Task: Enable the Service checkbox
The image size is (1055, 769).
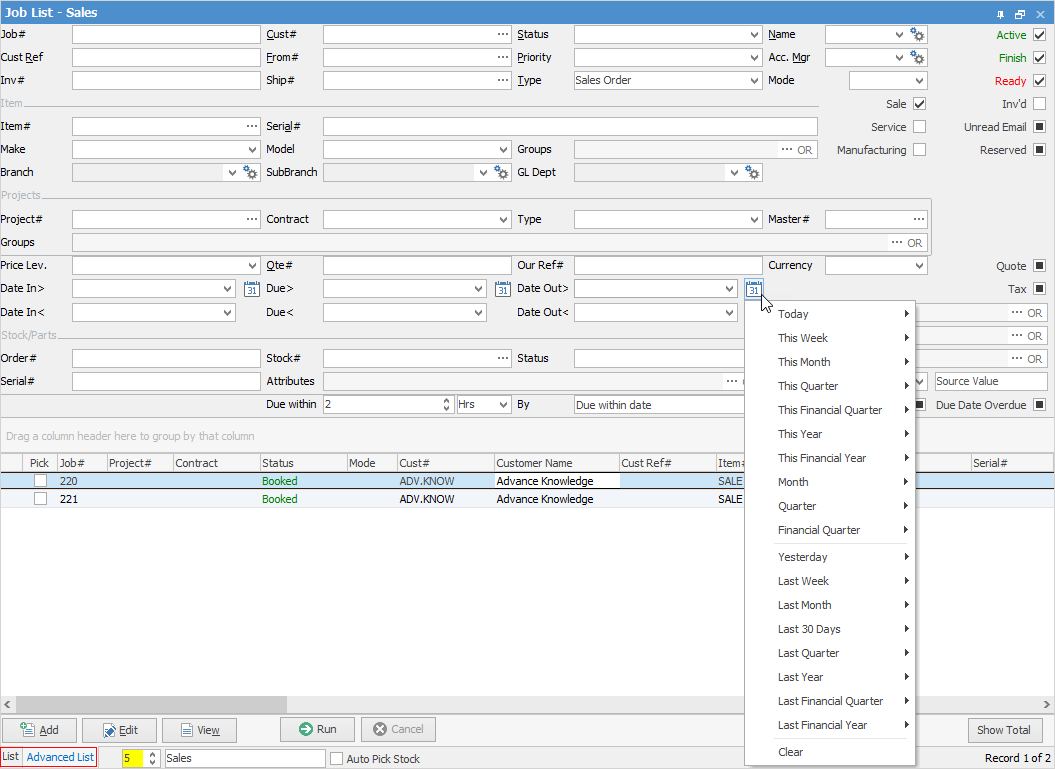Action: [x=919, y=127]
